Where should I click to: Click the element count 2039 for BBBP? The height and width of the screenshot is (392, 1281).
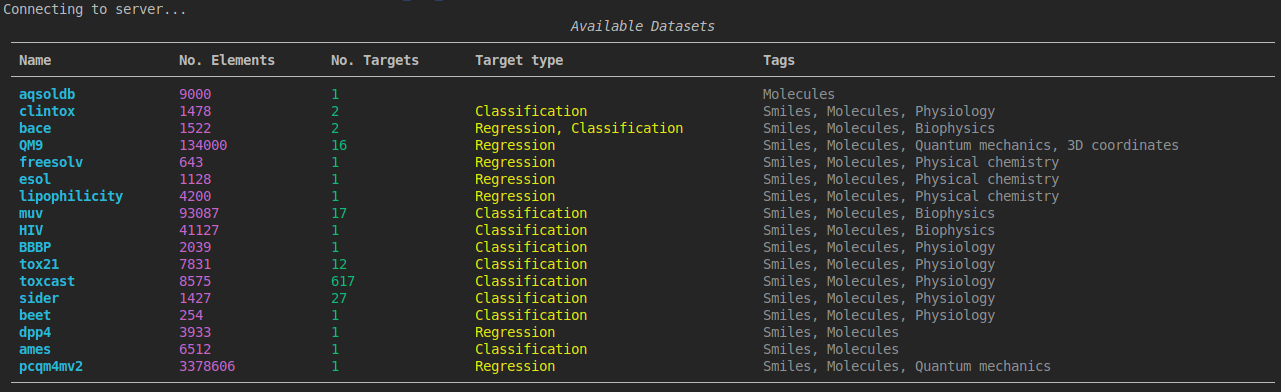tap(195, 247)
